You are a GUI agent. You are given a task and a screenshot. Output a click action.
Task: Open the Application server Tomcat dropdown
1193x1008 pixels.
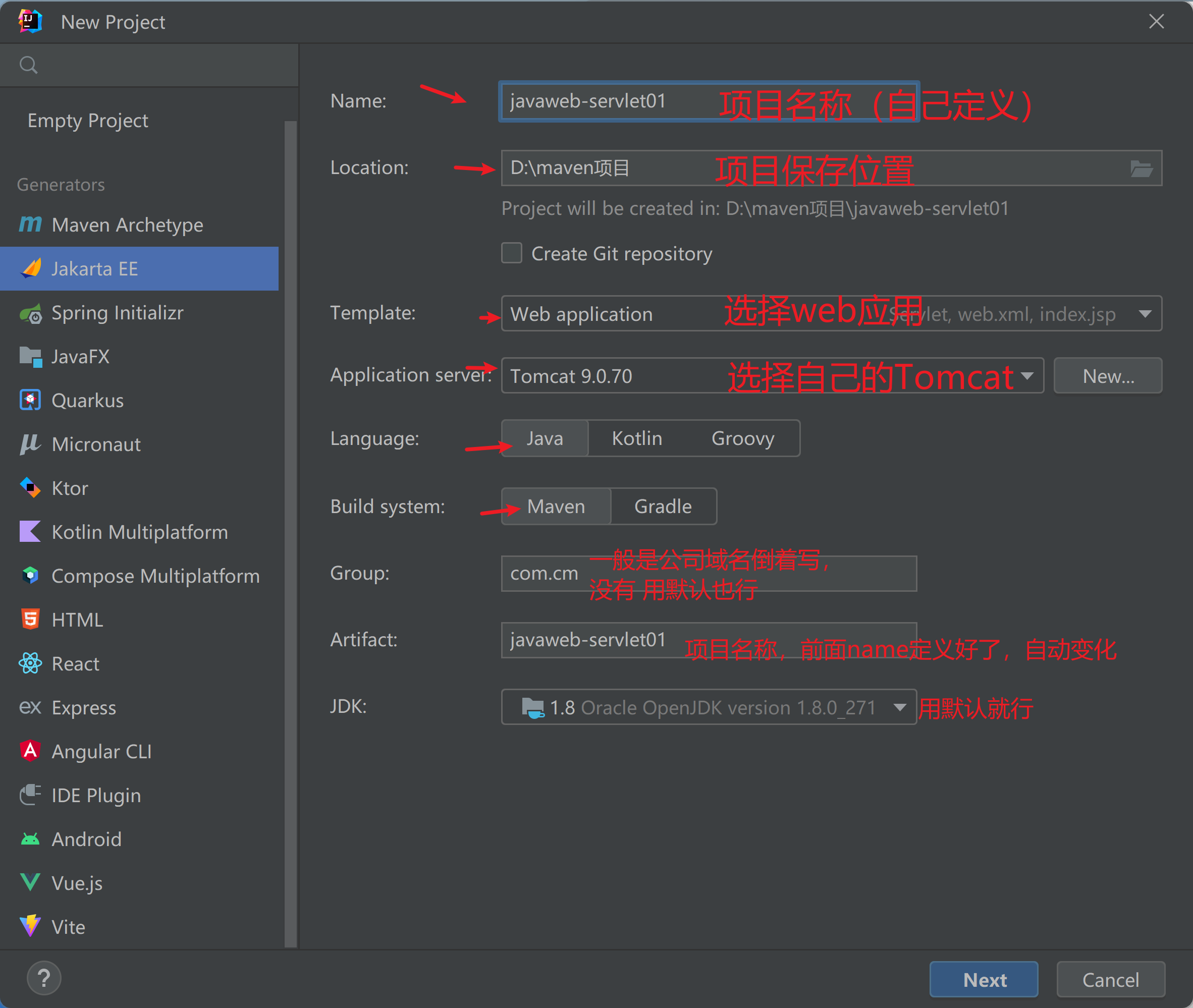click(1026, 376)
